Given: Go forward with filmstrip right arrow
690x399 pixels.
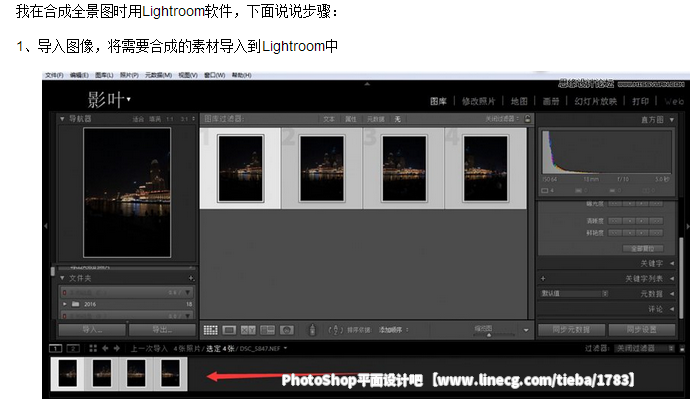Looking at the screenshot, I should (x=117, y=348).
